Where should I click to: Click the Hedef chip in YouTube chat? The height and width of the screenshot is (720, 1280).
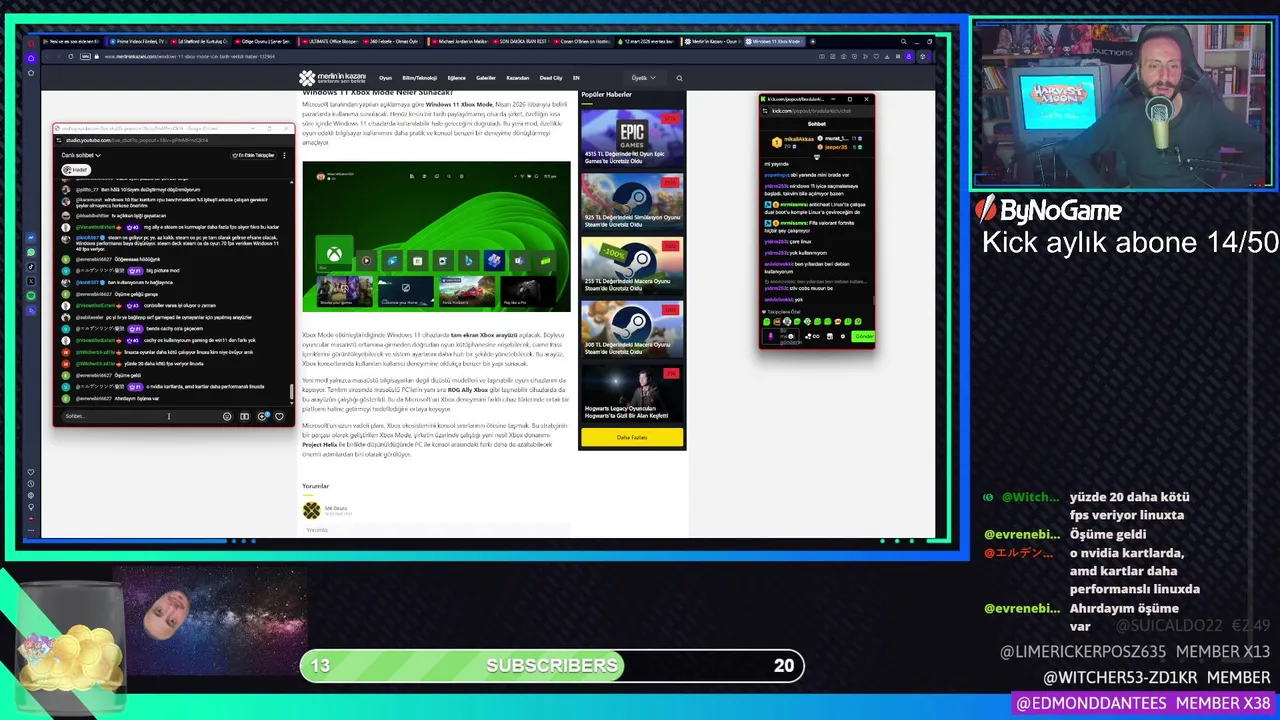coord(77,169)
